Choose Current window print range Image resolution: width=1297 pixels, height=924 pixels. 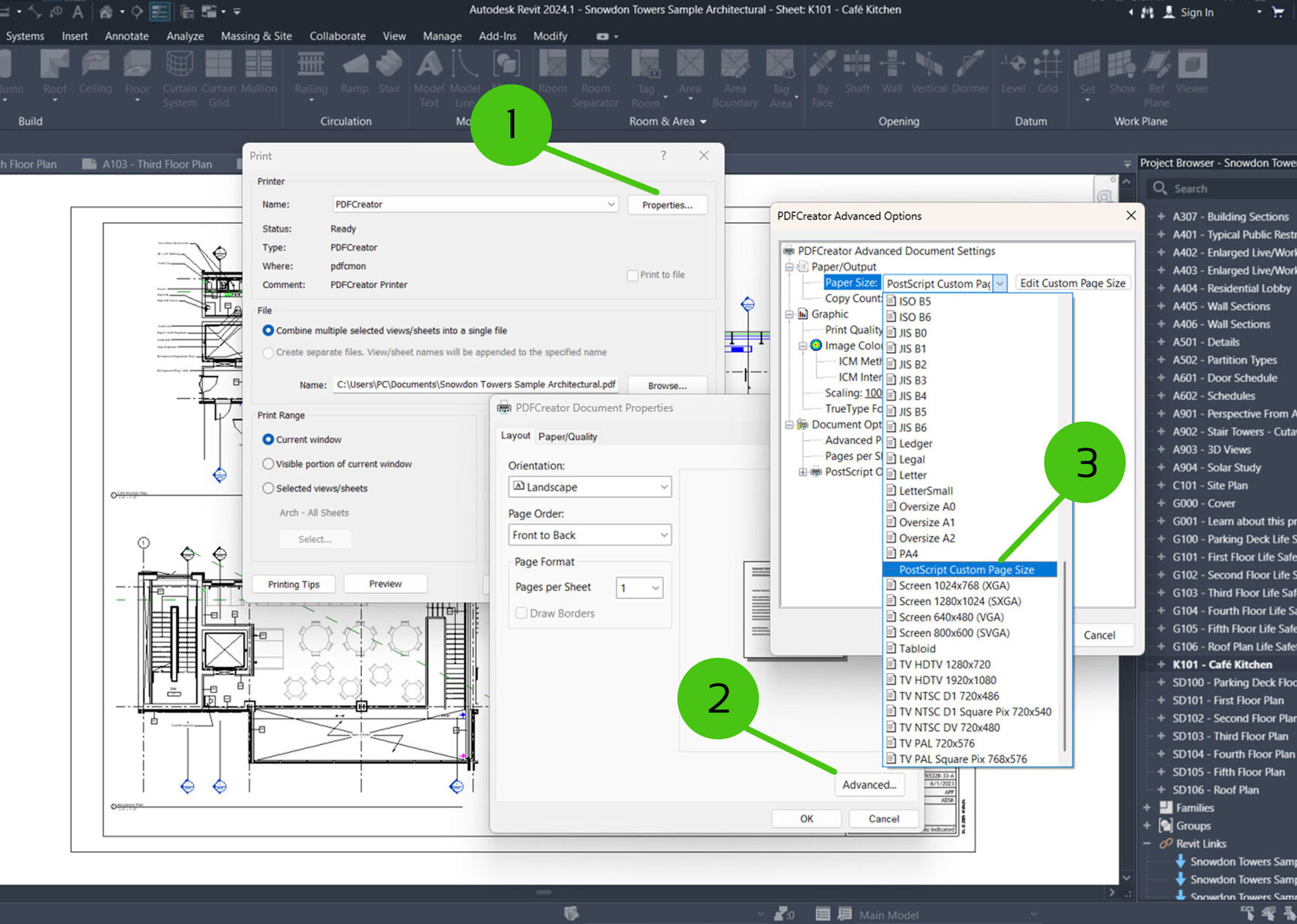(268, 439)
